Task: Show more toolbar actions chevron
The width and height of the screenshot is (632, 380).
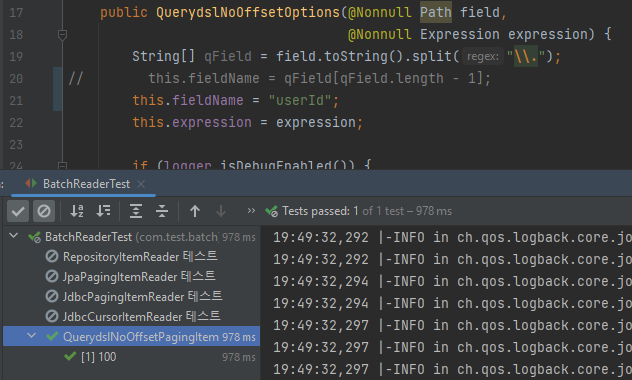Action: coord(251,211)
